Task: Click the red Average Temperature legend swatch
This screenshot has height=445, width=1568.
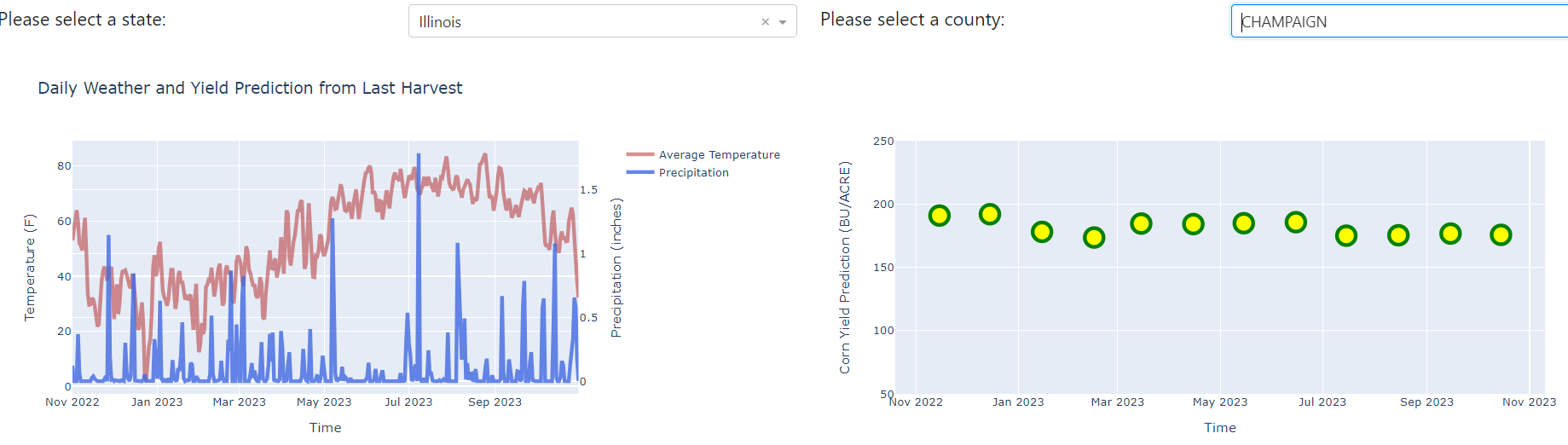Action: pos(639,154)
